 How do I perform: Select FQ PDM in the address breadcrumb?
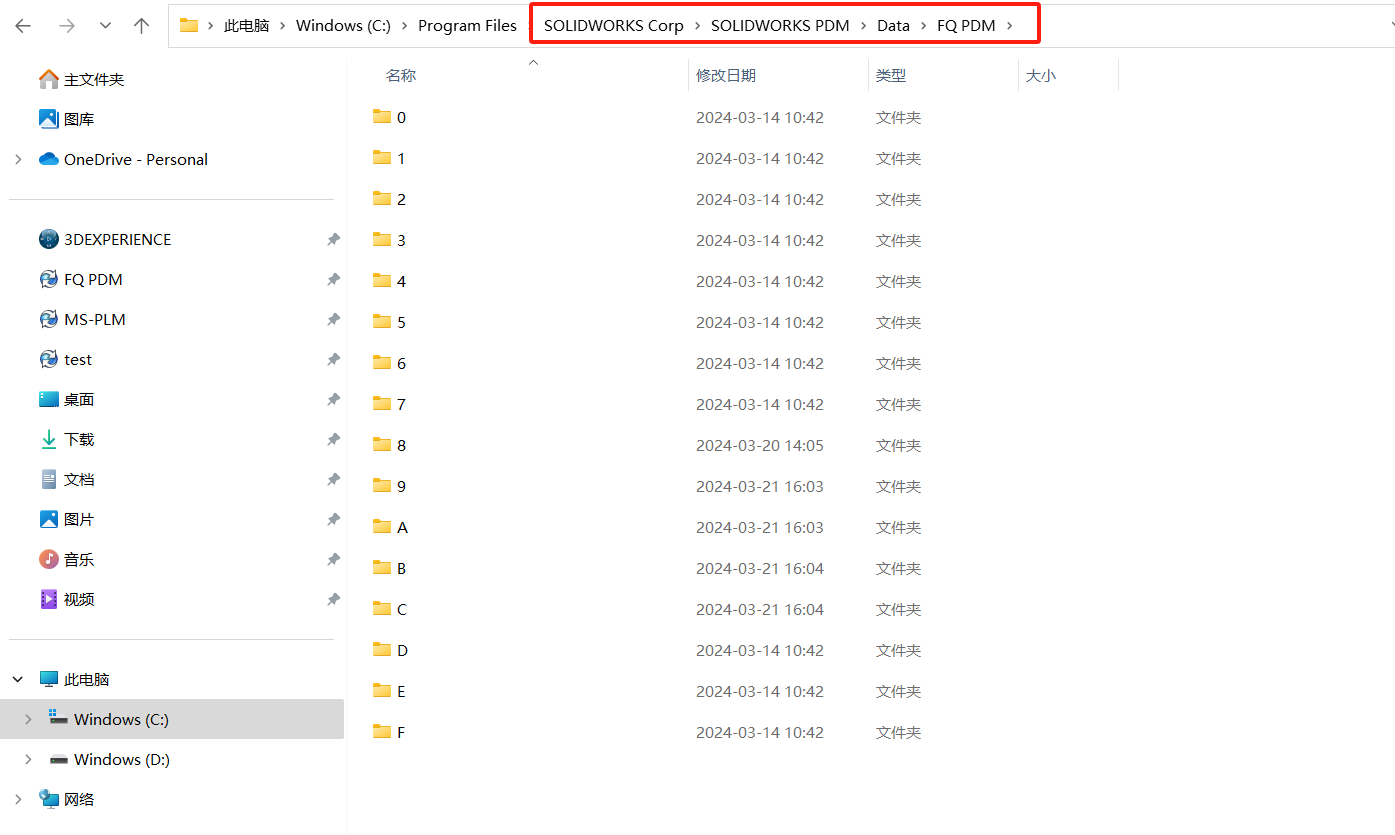(x=966, y=26)
